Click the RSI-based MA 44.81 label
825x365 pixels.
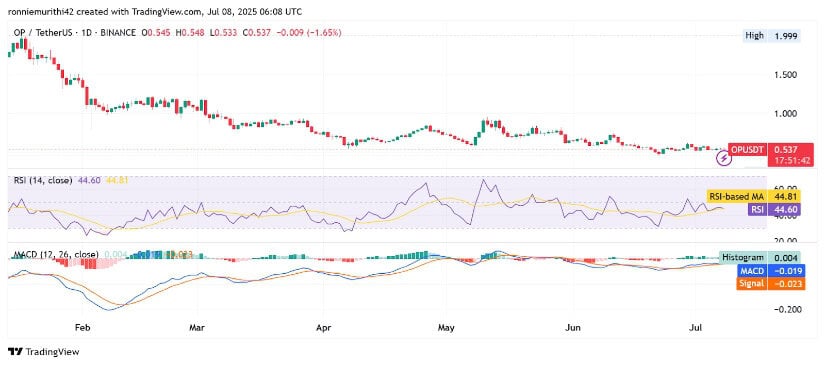click(753, 196)
